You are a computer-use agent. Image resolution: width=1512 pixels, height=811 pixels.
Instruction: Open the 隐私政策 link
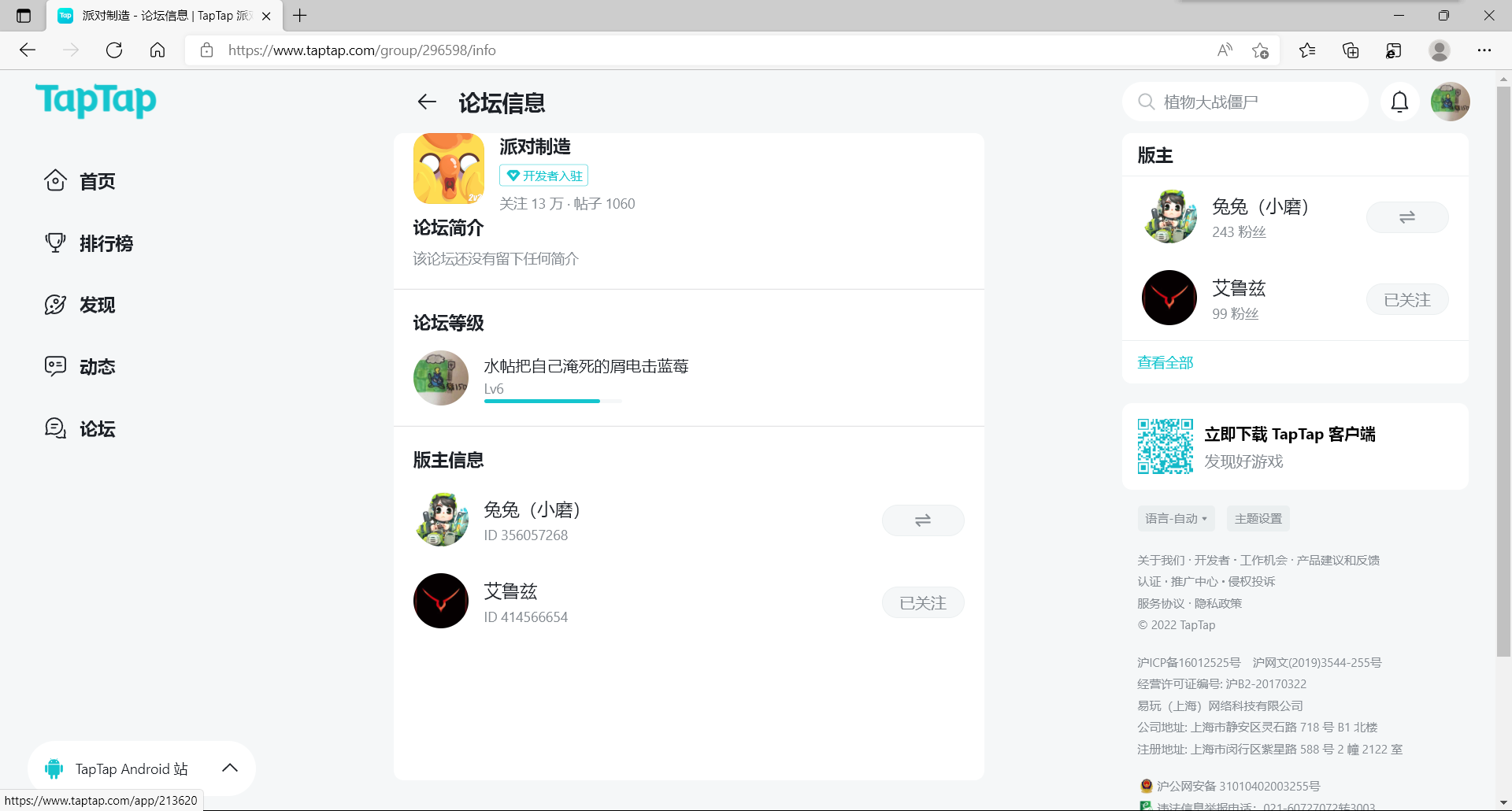click(1218, 603)
